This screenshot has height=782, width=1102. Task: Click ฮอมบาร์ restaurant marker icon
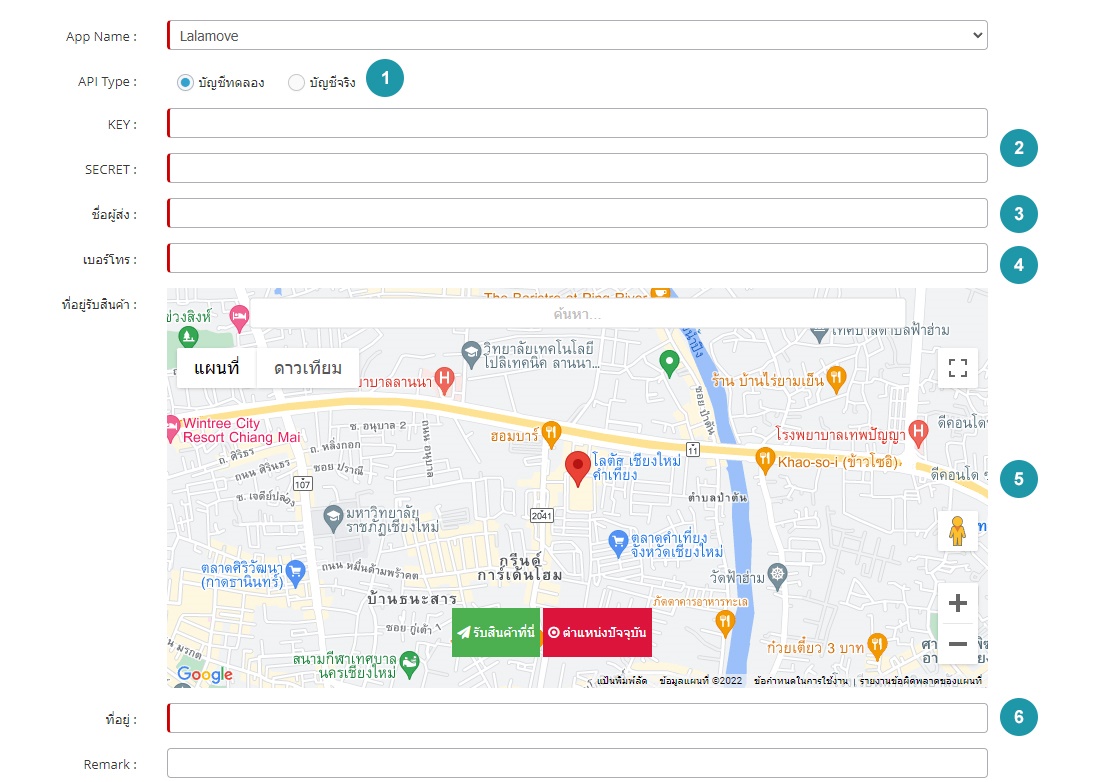tap(552, 434)
